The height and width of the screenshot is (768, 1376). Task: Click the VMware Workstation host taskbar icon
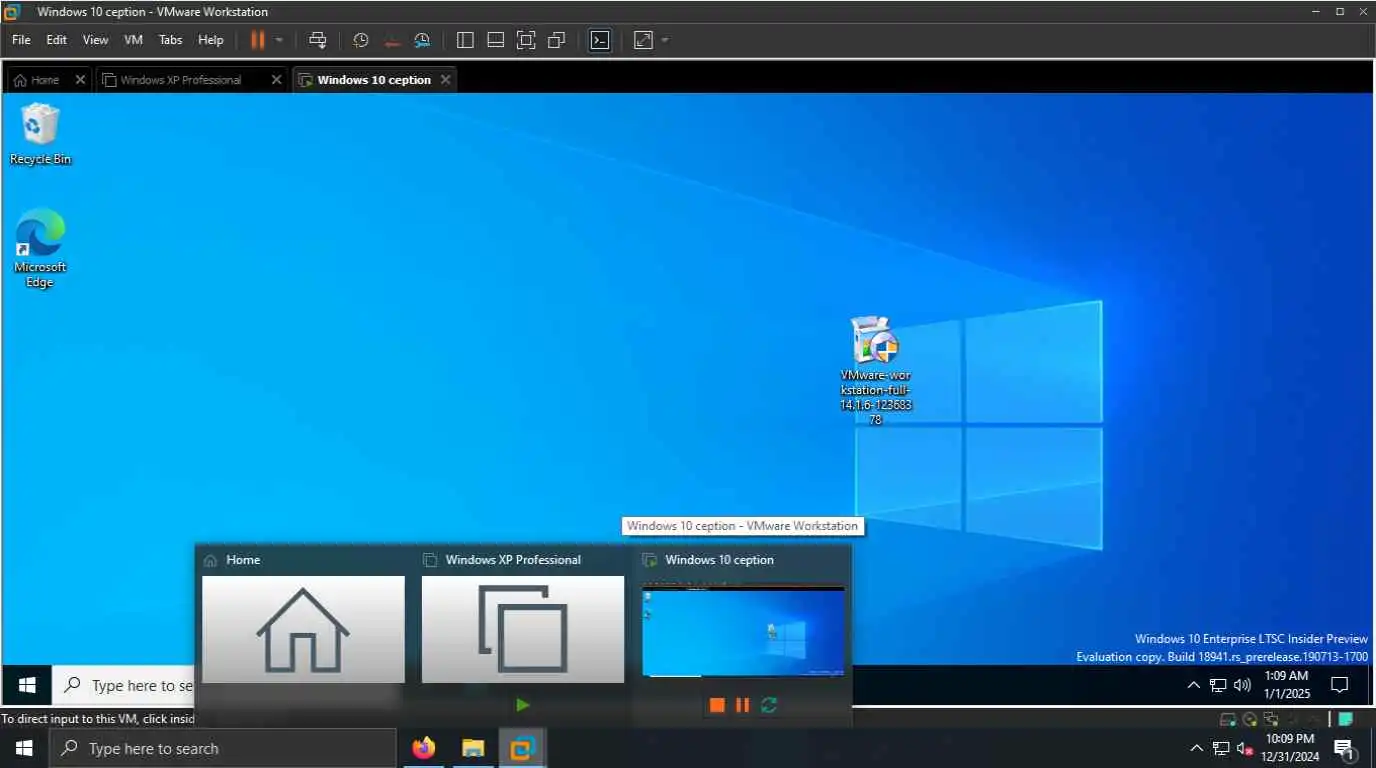(x=522, y=748)
